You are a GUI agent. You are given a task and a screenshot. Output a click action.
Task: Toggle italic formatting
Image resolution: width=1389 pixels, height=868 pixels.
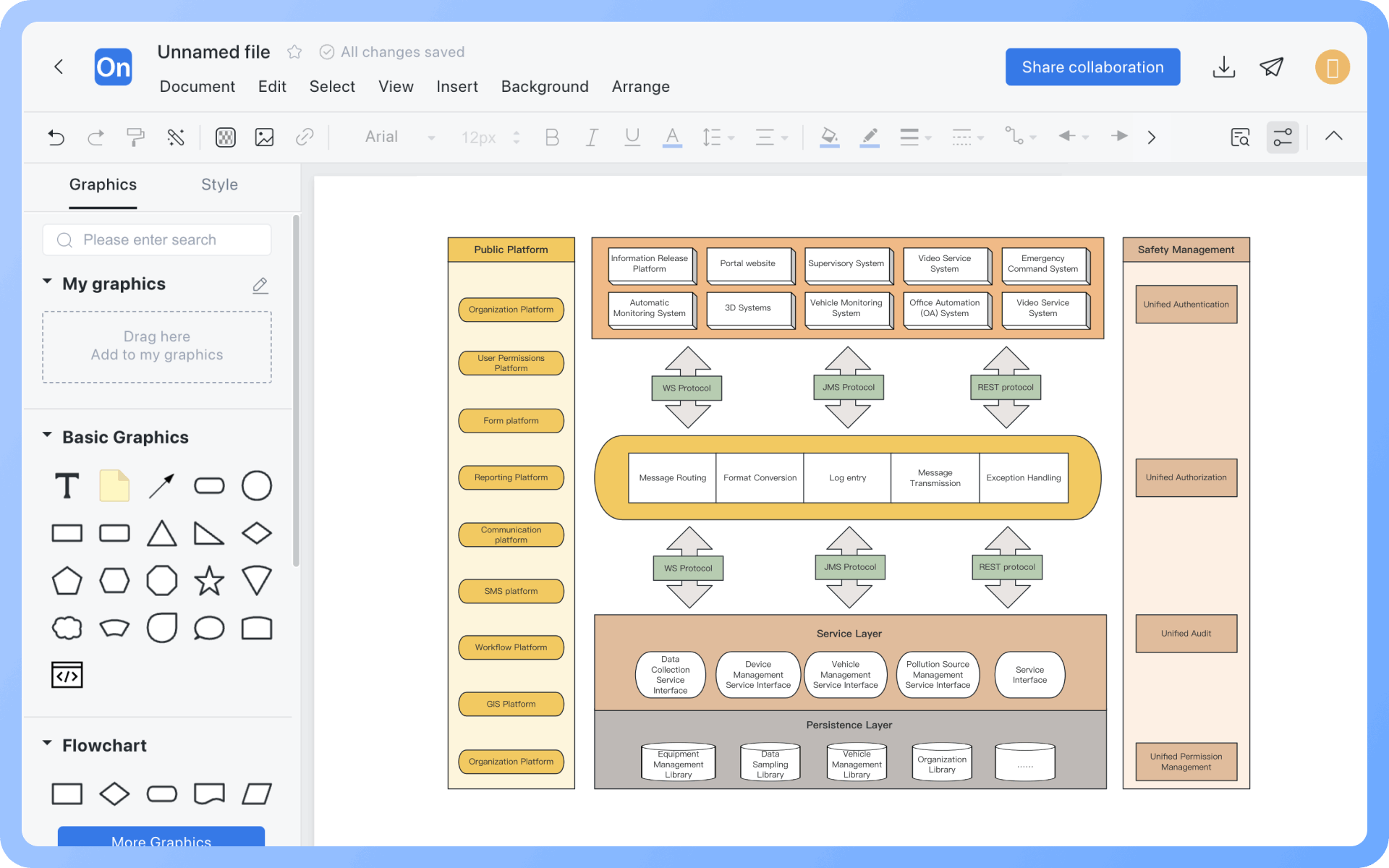pos(592,137)
